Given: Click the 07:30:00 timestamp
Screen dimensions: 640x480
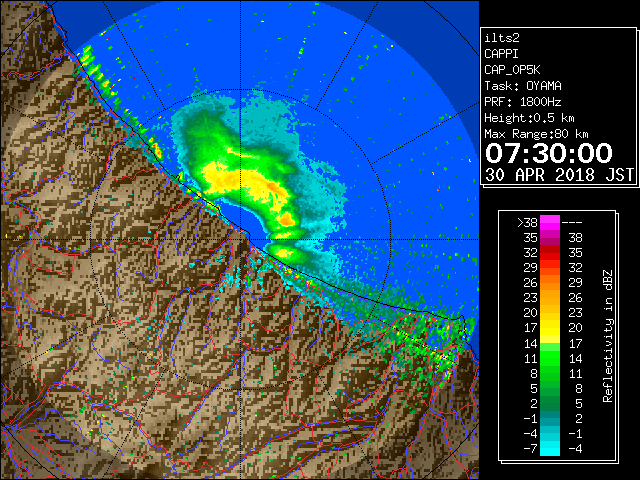Looking at the screenshot, I should coord(549,153).
